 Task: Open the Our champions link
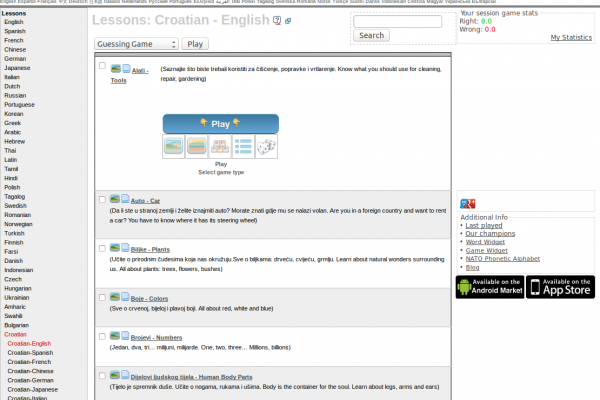490,233
